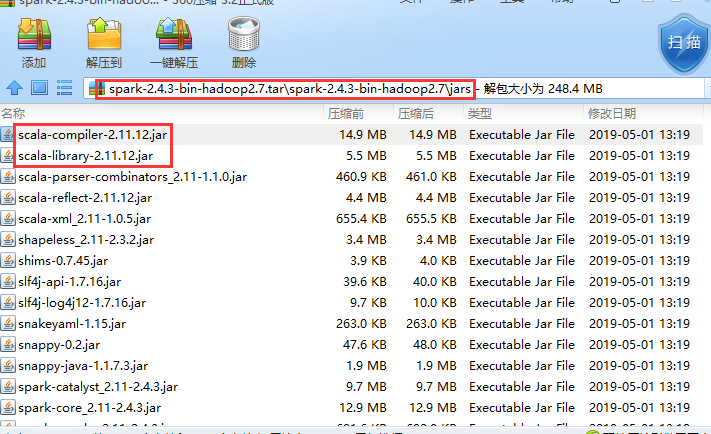Viewport: 711px width, 434px height.
Task: Select the file scala-compiler-2.11.12.jar
Action: point(93,135)
